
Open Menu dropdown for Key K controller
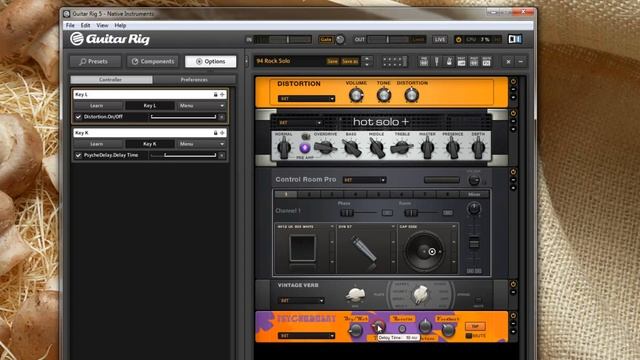pos(202,144)
